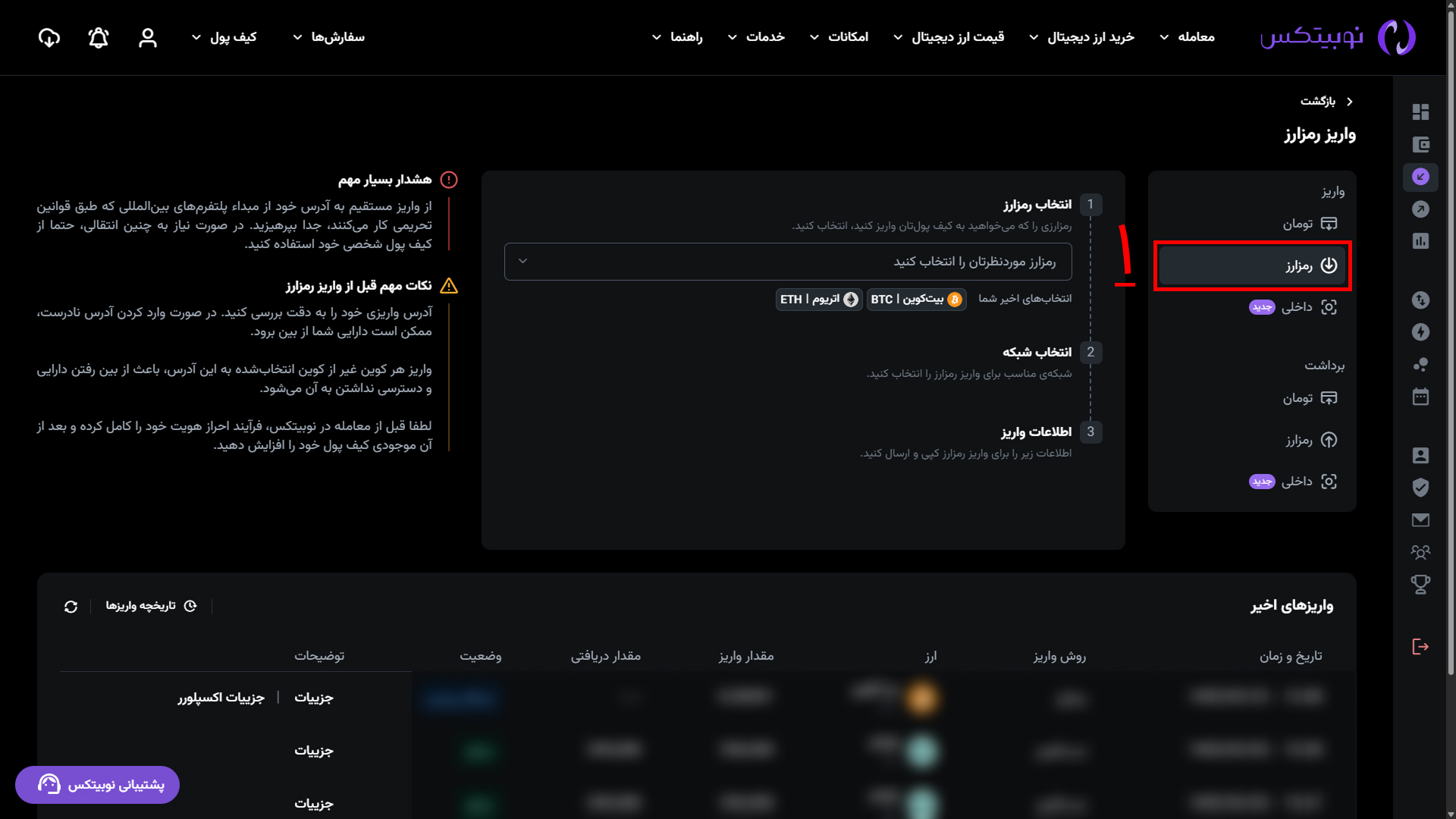
Task: Open the wallet icon in right sidebar
Action: (x=1420, y=145)
